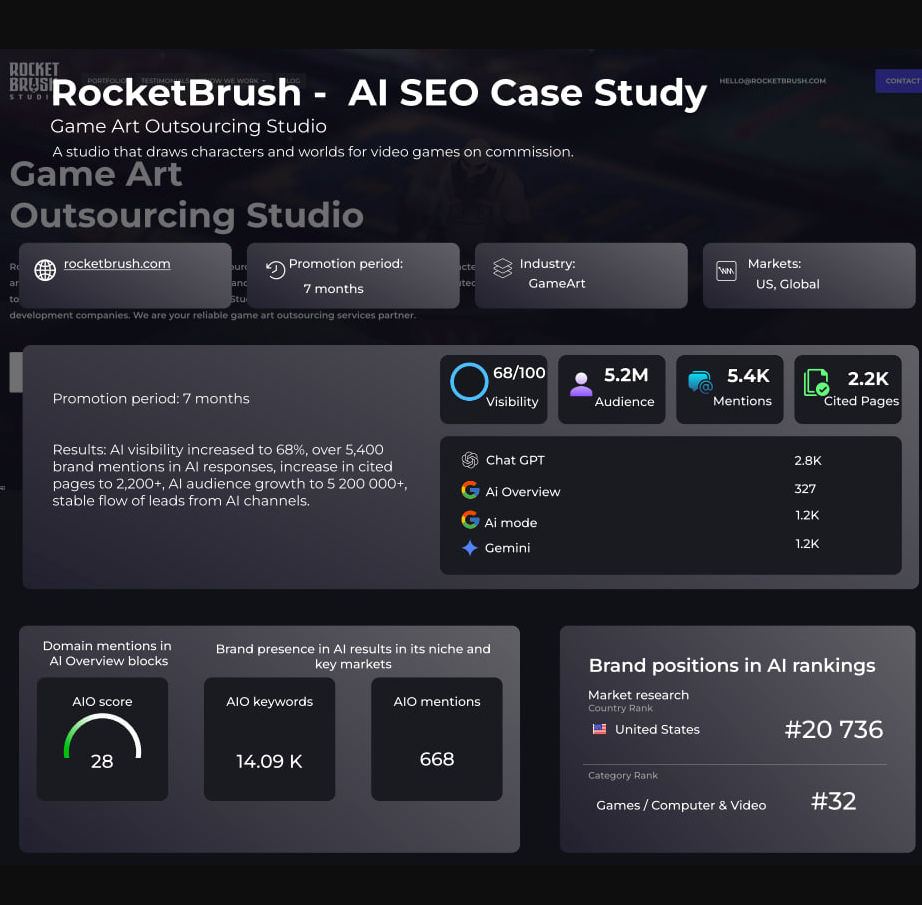Screen dimensions: 922x905
Task: Click the Google icon beside Ai Overview
Action: point(470,490)
